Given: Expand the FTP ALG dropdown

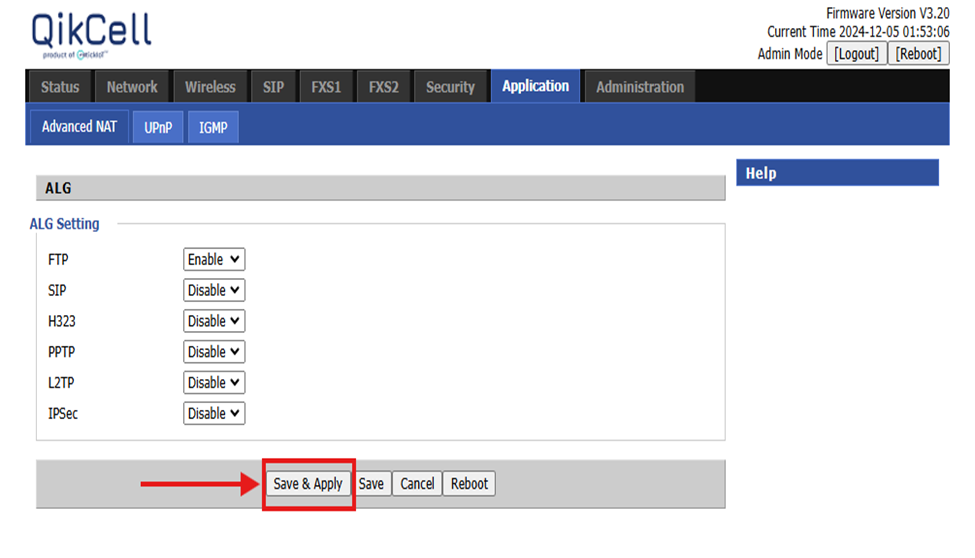Looking at the screenshot, I should 214,260.
